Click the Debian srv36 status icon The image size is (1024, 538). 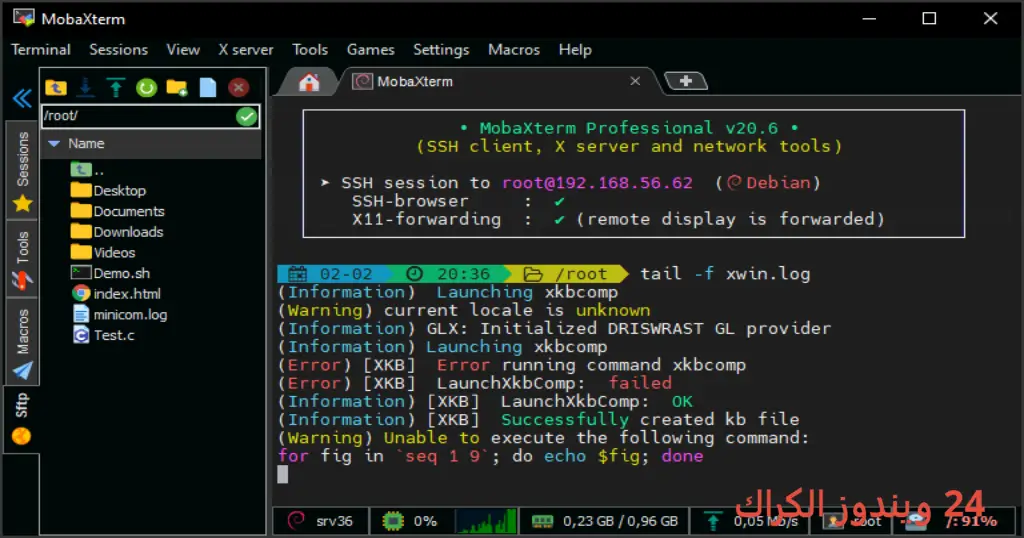pyautogui.click(x=296, y=520)
